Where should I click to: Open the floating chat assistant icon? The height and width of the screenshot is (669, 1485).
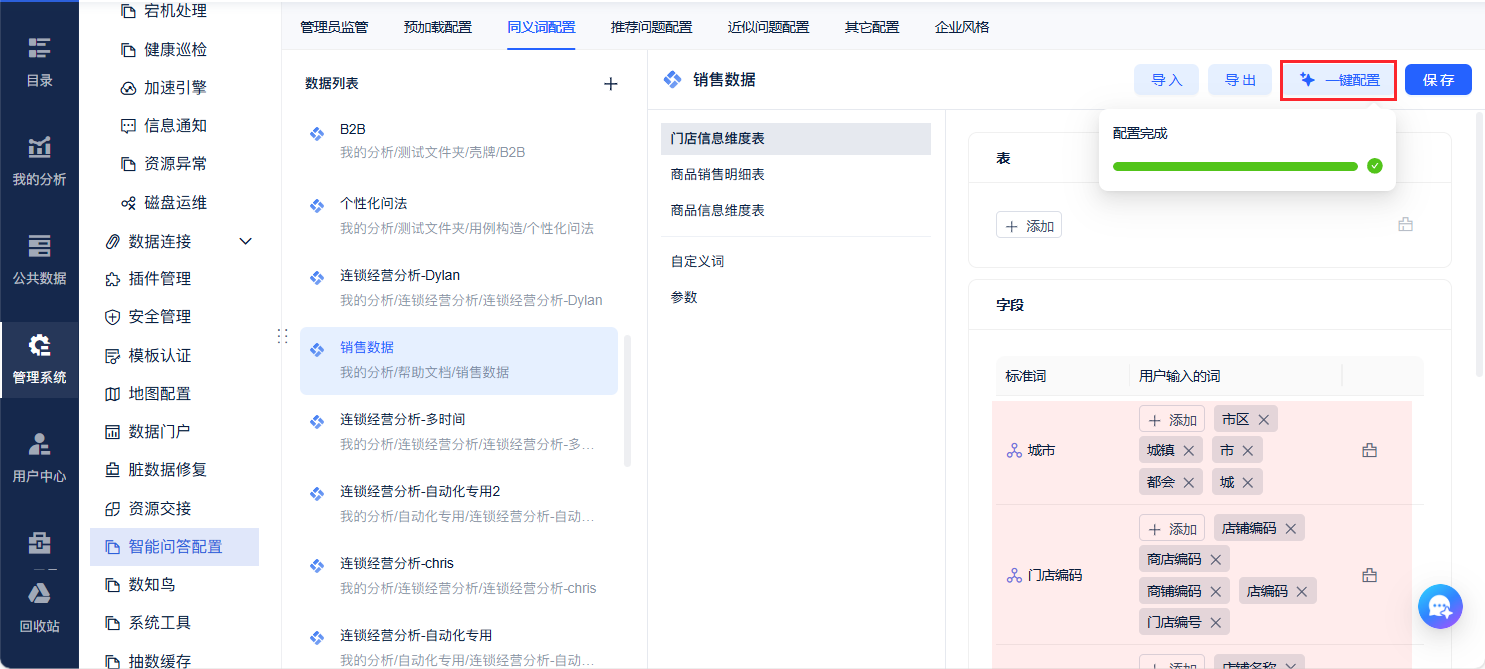point(1440,606)
